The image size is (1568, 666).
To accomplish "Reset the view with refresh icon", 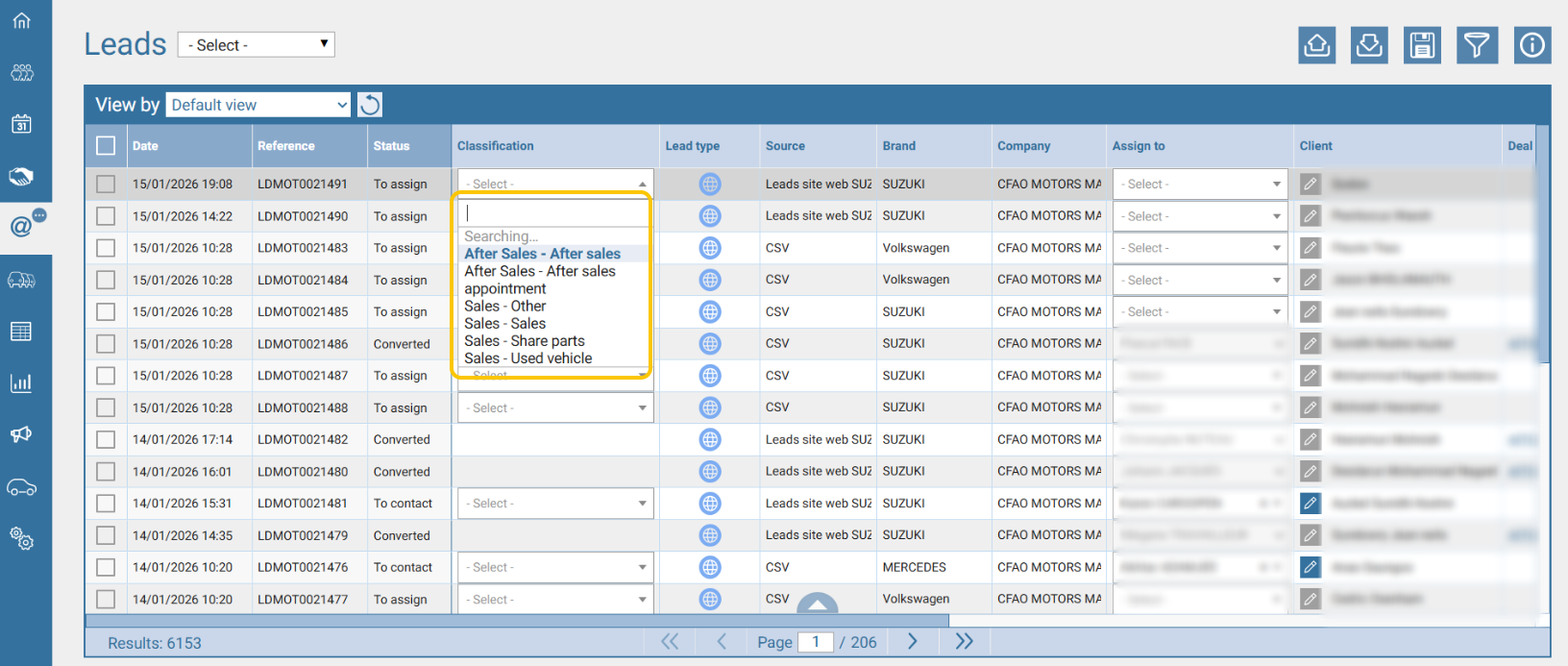I will point(370,105).
